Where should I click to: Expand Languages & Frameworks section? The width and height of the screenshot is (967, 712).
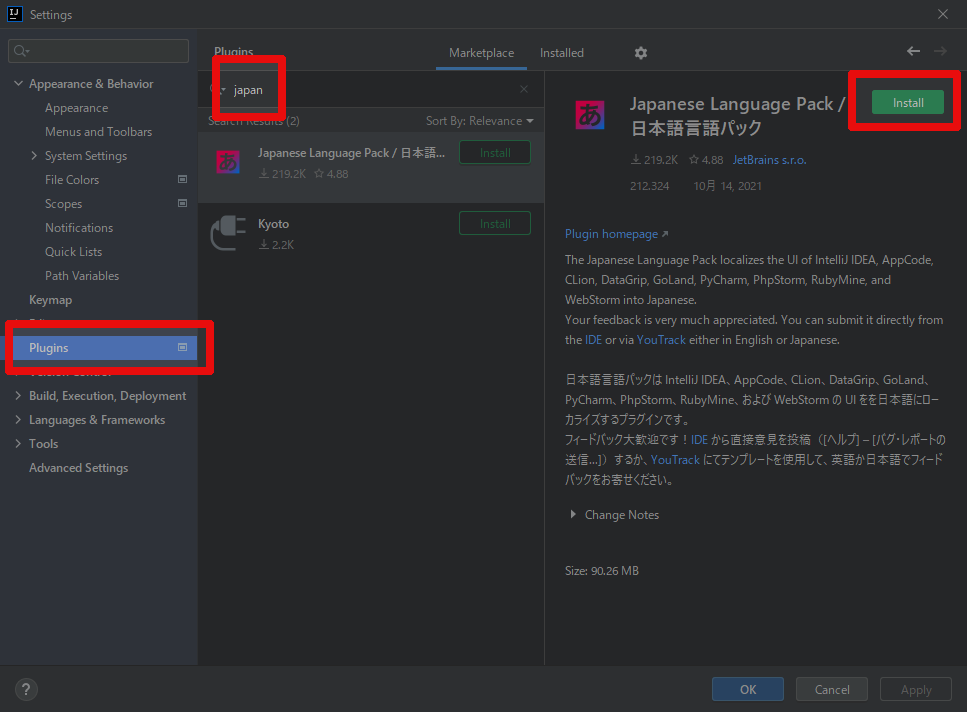click(18, 420)
